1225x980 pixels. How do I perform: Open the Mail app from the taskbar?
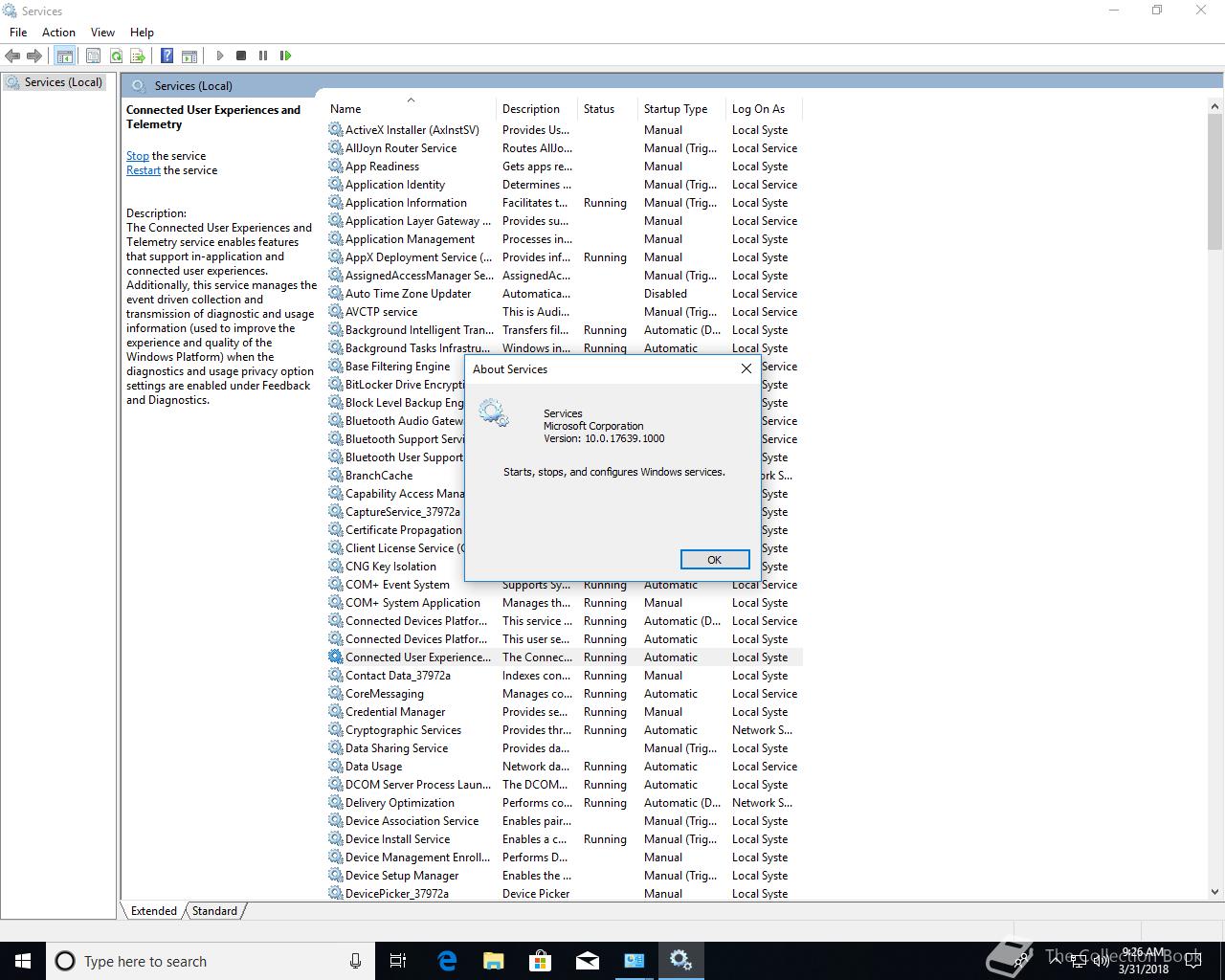point(588,961)
